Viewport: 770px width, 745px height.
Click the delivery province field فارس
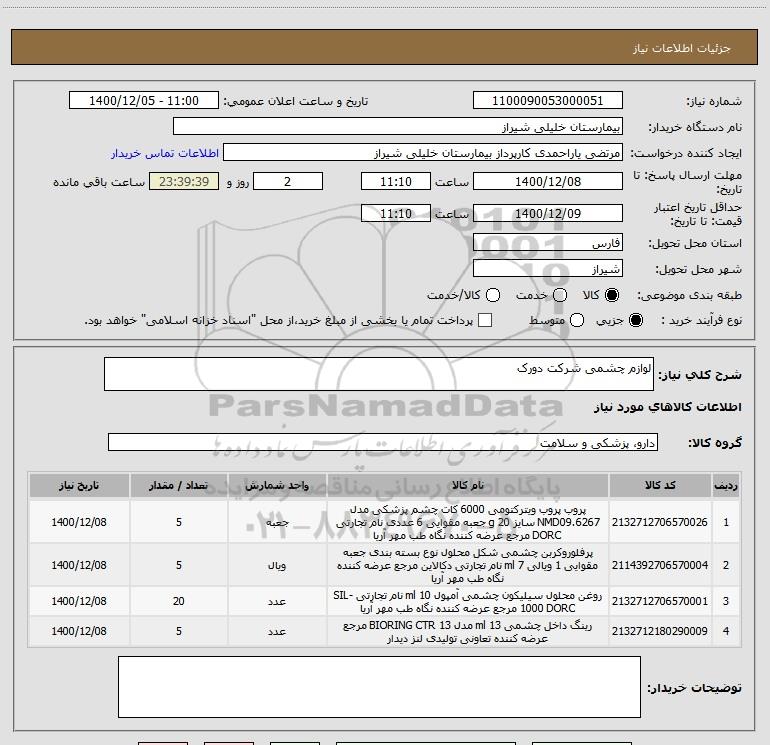coord(548,243)
